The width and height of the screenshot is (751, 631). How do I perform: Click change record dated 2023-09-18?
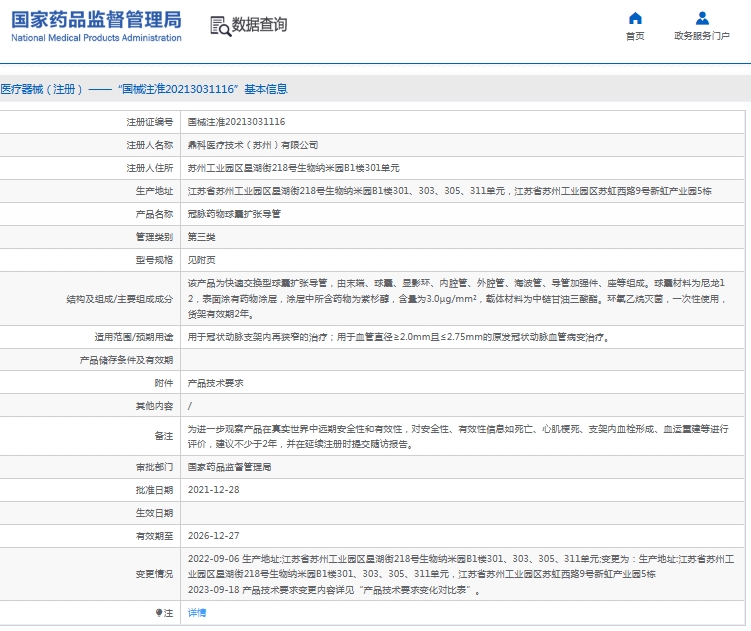tap(334, 589)
